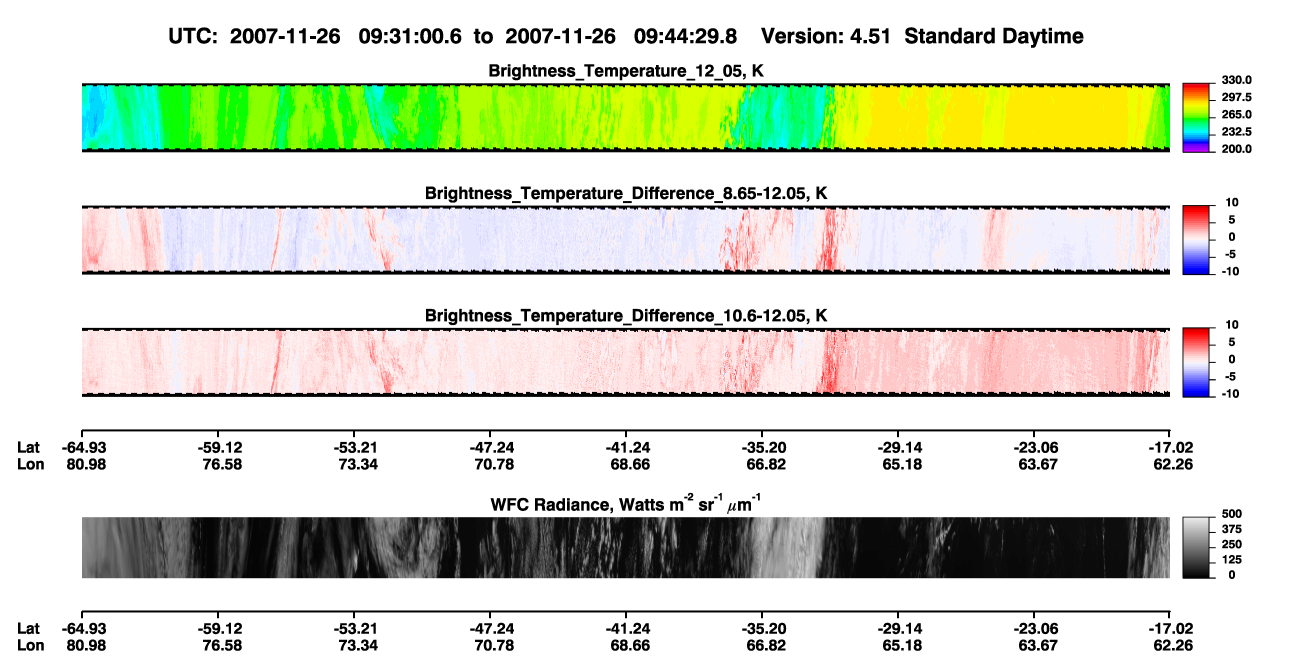1300x667 pixels.
Task: Click the Brightness_Temperature_Difference_10.6-12.05, K title
Action: [626, 316]
